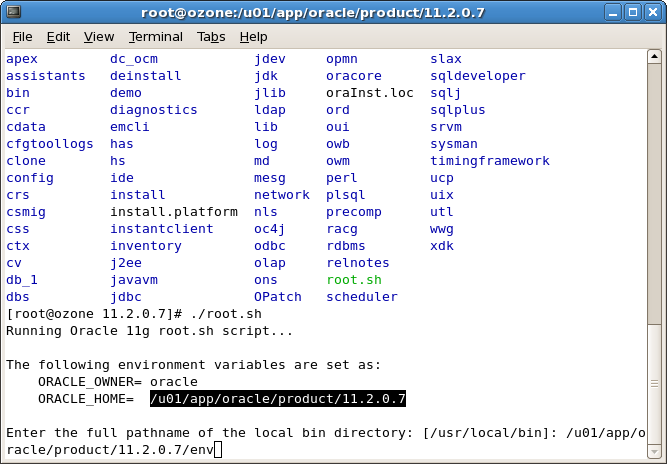Click the [/usr/local/bin] default path text

point(486,433)
